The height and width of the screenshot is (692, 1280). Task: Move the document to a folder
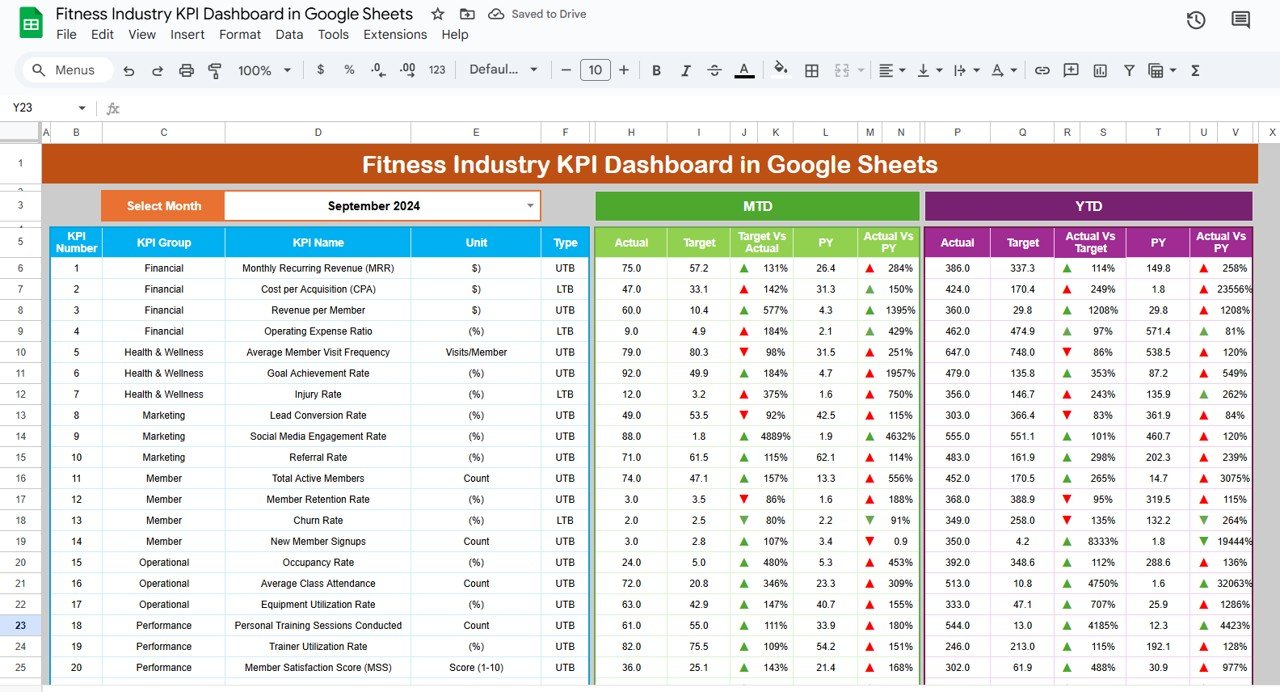(467, 14)
